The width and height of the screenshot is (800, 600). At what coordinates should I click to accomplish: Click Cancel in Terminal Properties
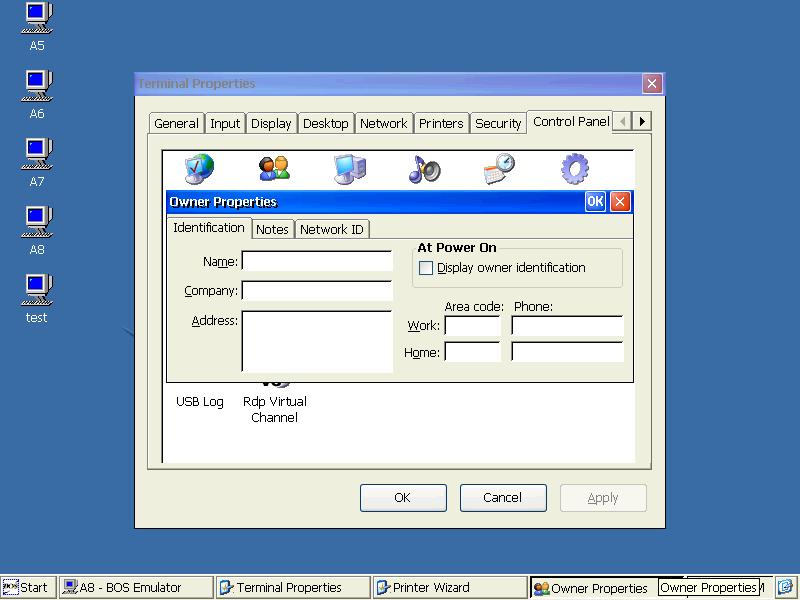click(503, 497)
